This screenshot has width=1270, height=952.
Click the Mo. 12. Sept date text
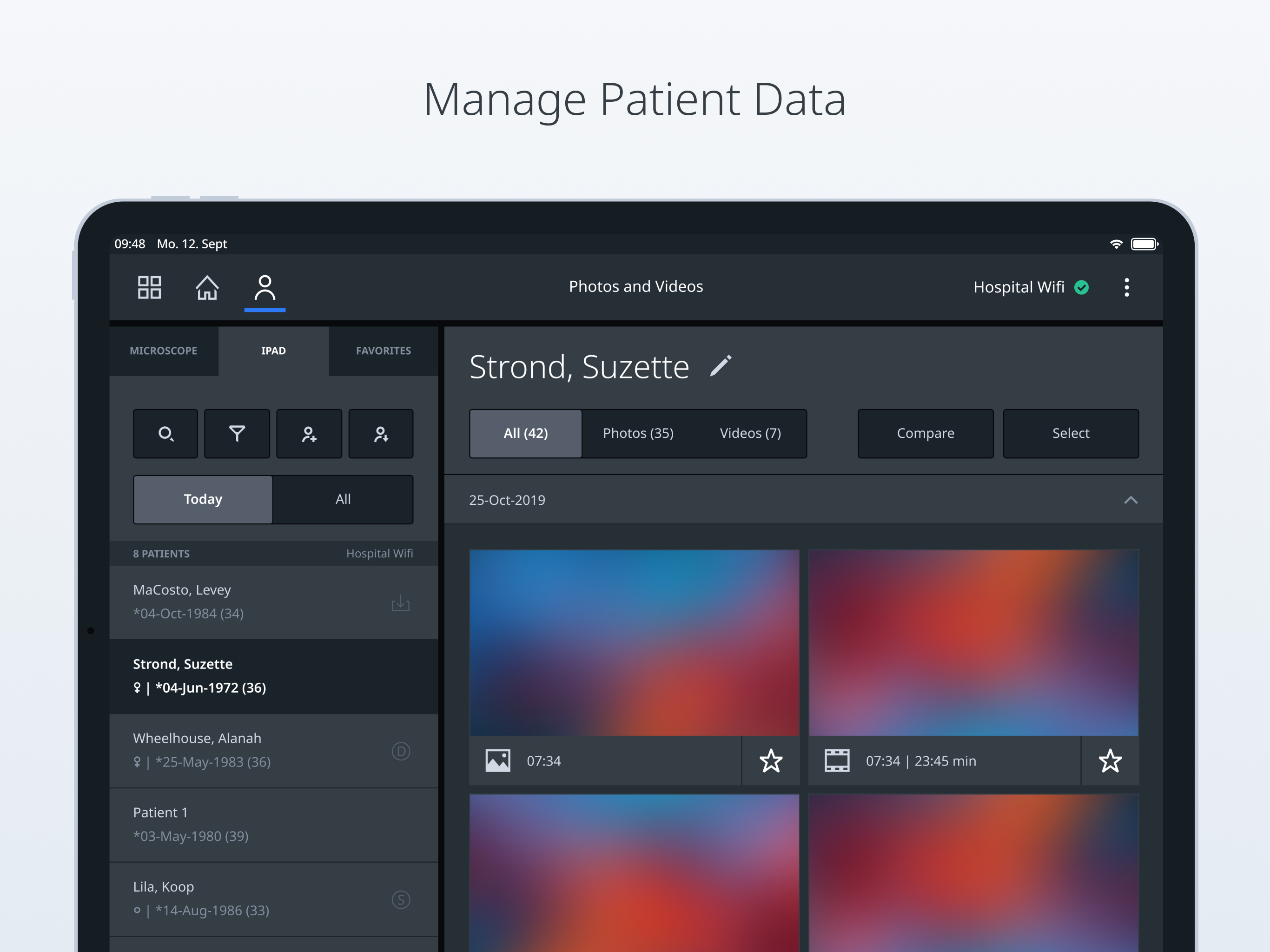pyautogui.click(x=192, y=244)
